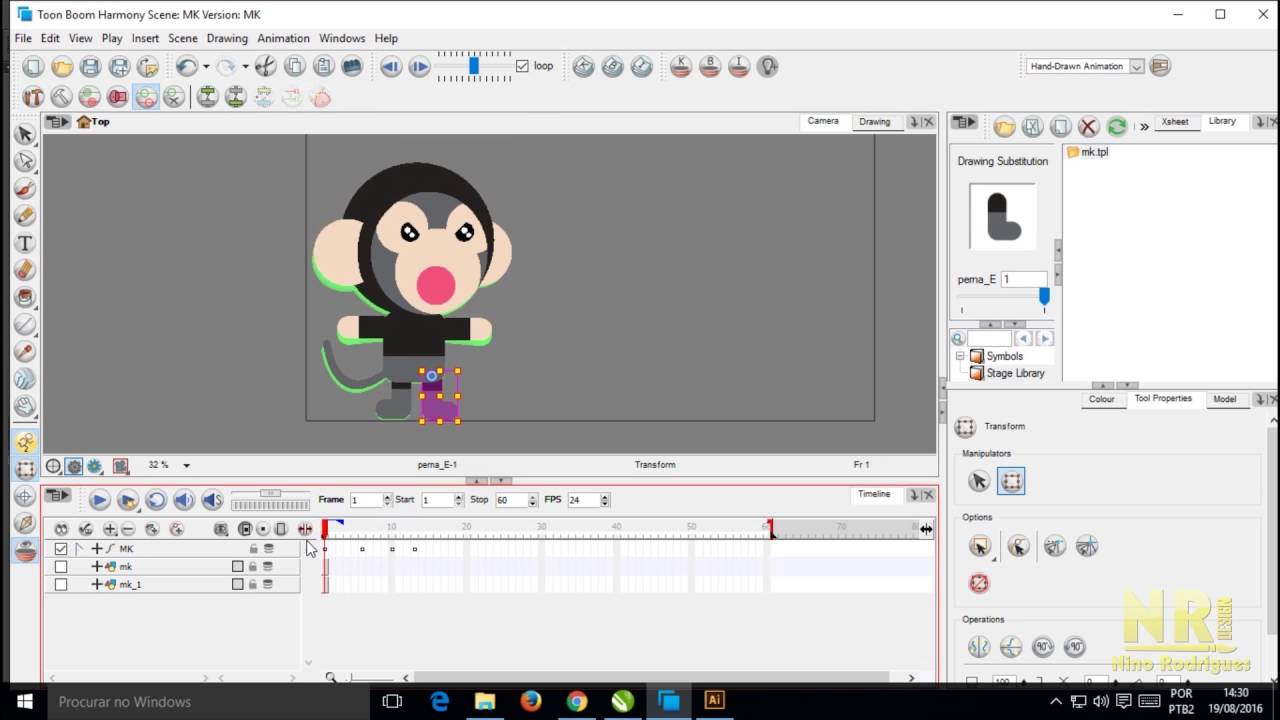
Task: Select the Paint bucket tool
Action: (x=25, y=298)
